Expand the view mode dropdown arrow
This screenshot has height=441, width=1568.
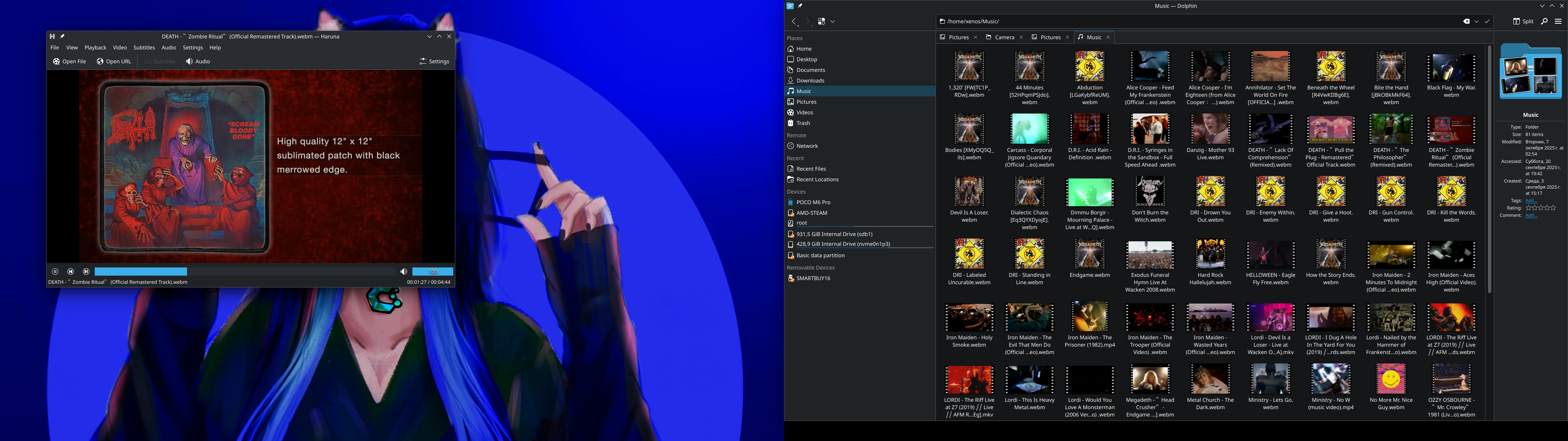click(x=833, y=21)
